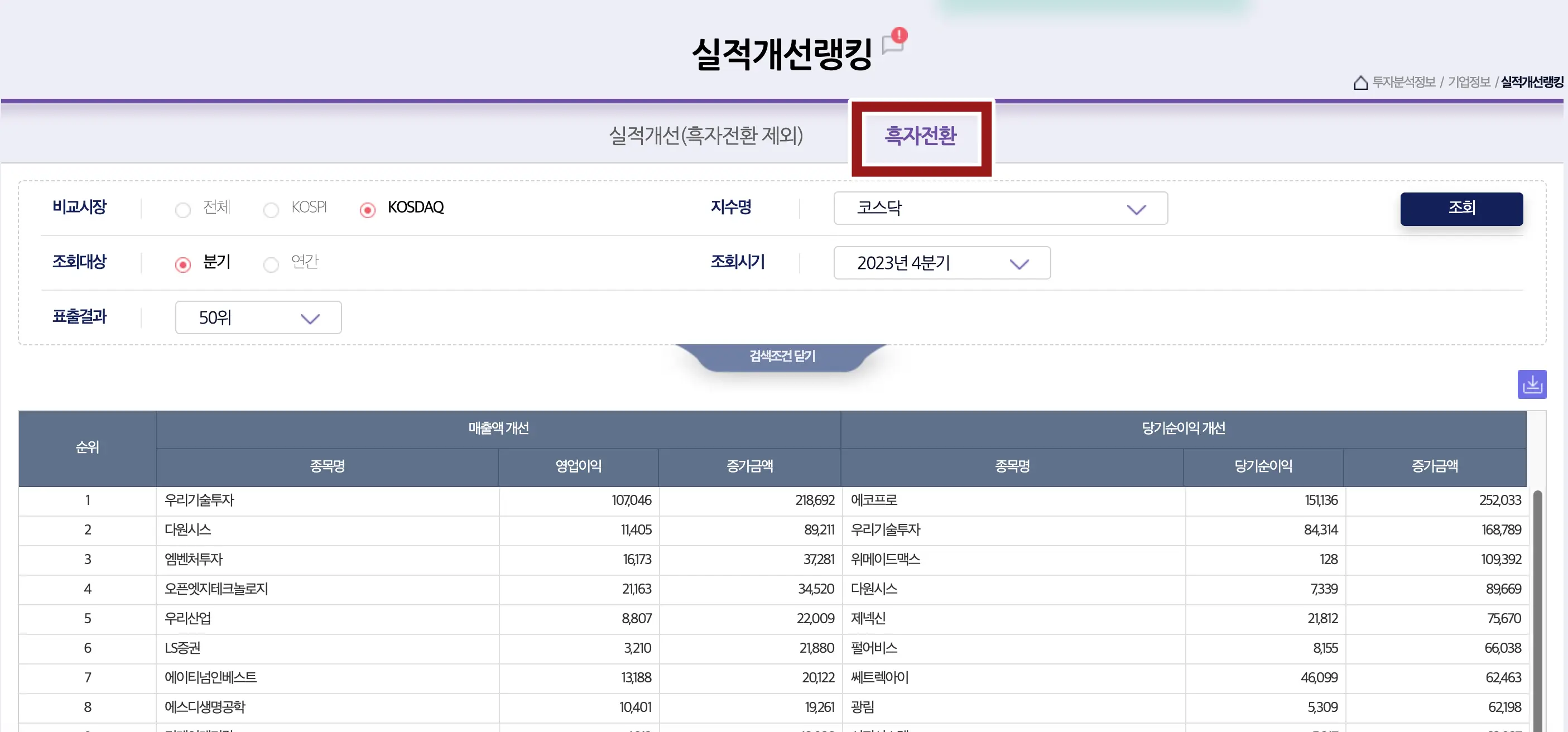Choose 연간 as the query target

coord(271,264)
